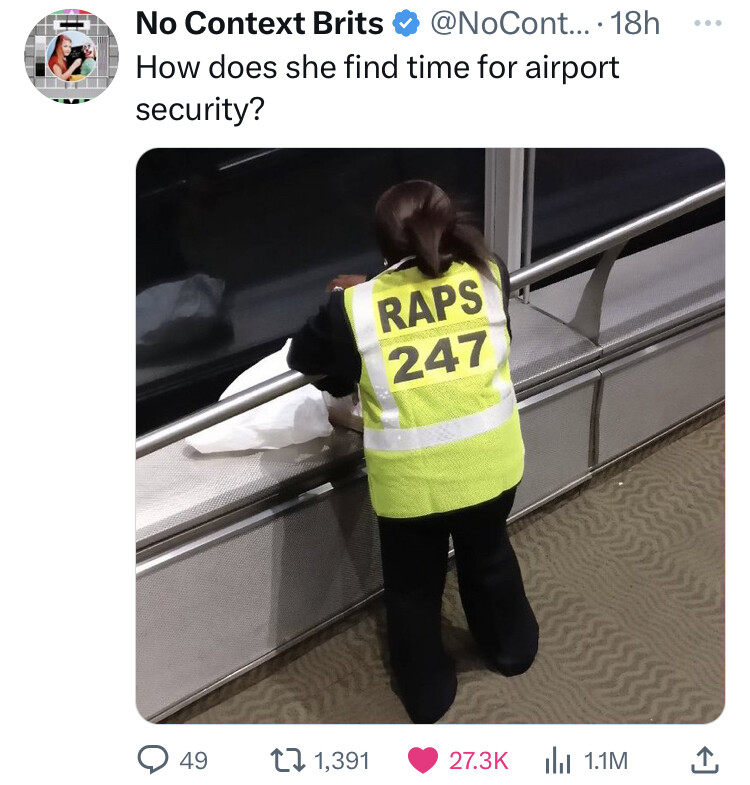
Task: Open the view analytics bar-chart icon
Action: [557, 760]
